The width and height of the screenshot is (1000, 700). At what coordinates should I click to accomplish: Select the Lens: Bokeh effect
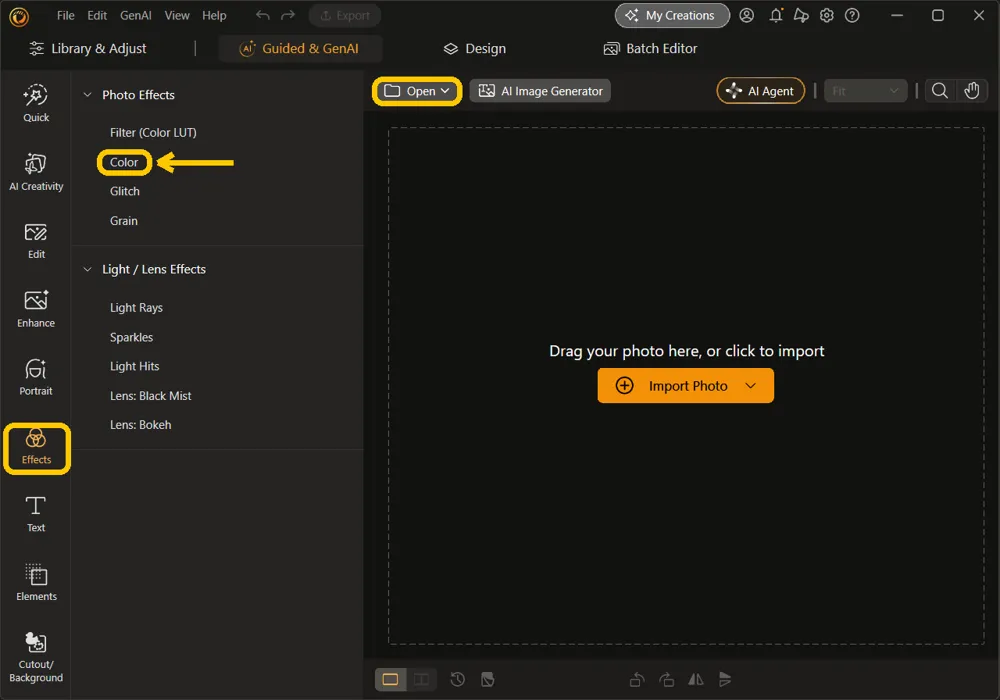point(140,425)
